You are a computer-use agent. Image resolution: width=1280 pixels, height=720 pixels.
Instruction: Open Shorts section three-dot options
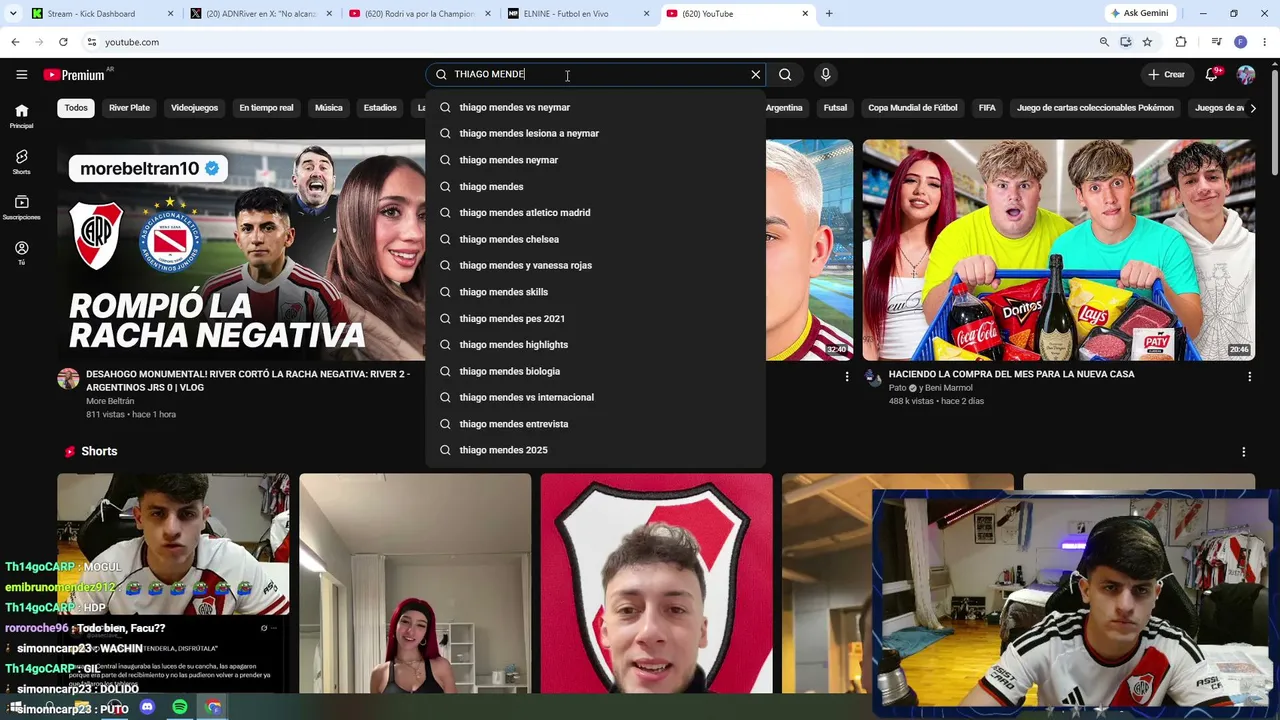(x=1243, y=452)
